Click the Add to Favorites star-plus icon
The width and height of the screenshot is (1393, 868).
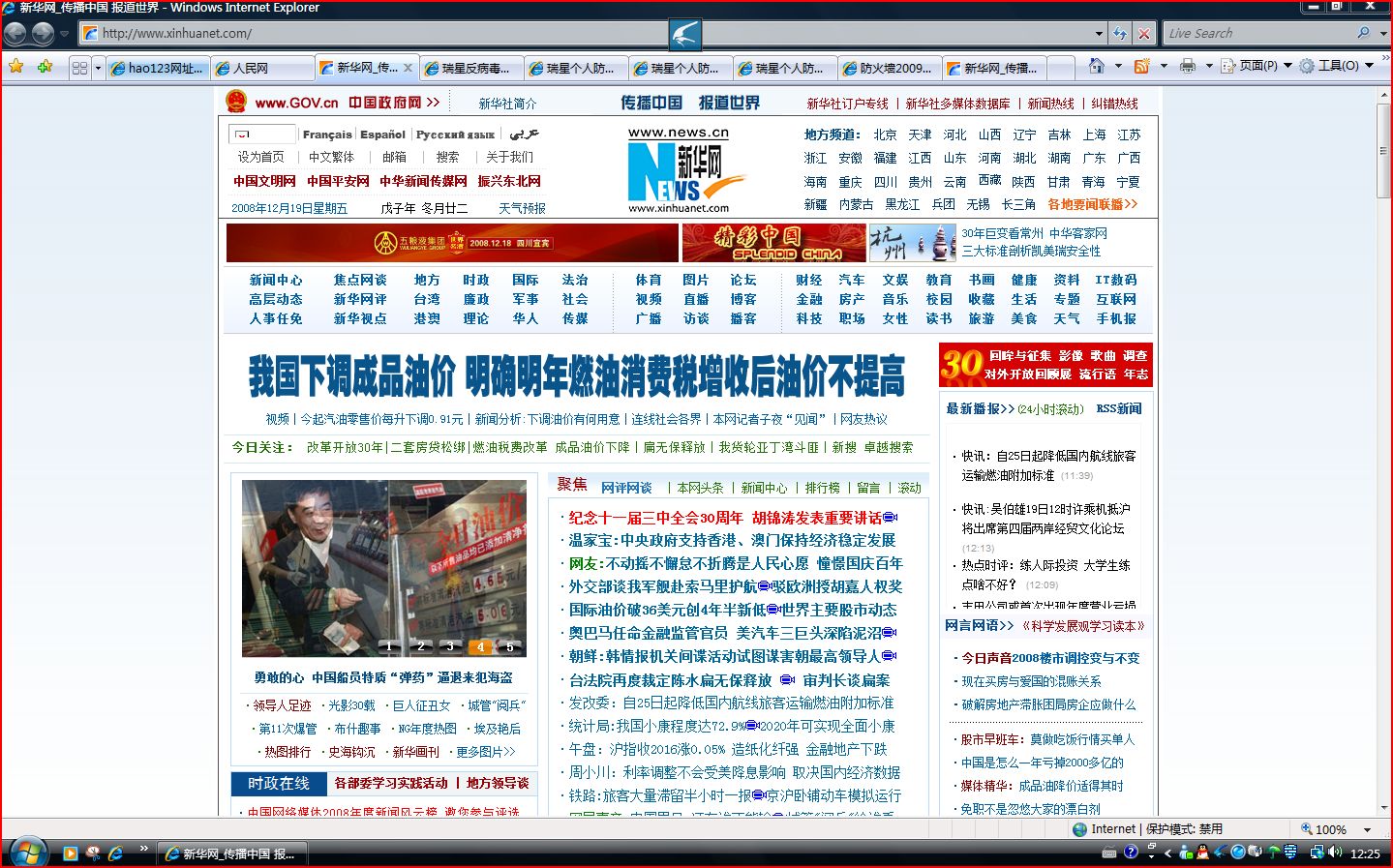click(45, 67)
